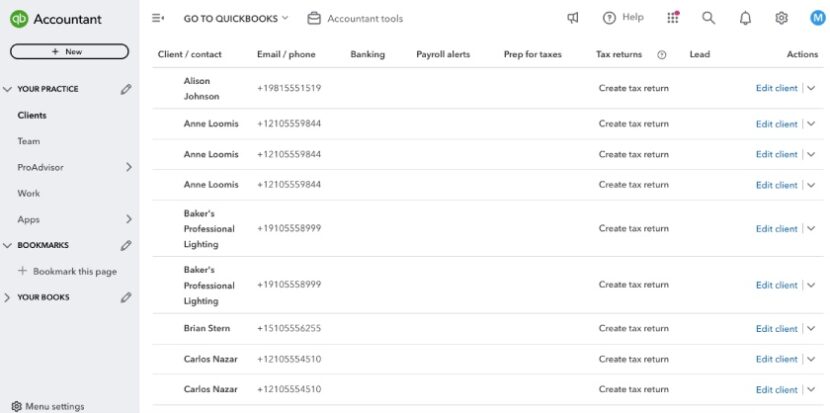Open the apps grid icon
Image resolution: width=830 pixels, height=413 pixels.
(x=673, y=18)
